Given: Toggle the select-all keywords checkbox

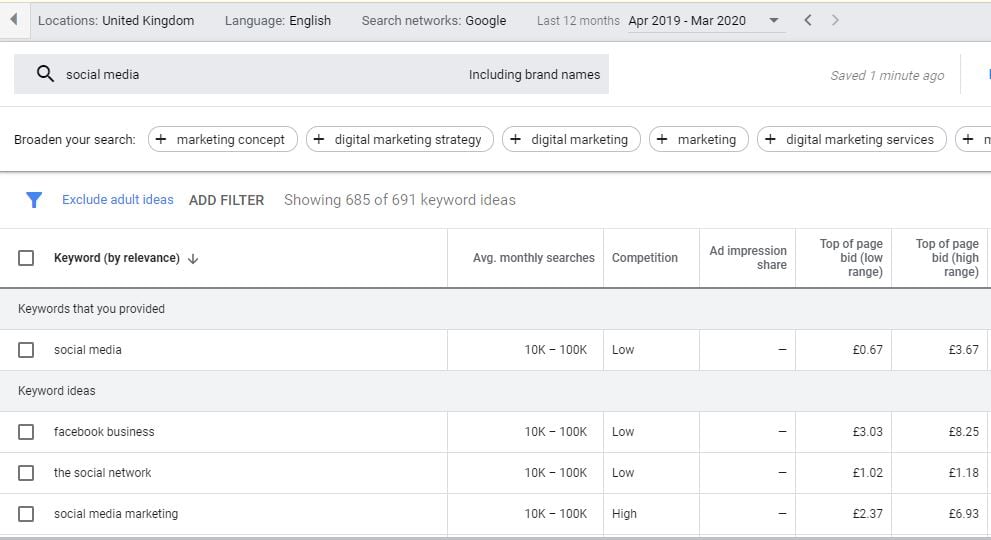Looking at the screenshot, I should point(26,258).
